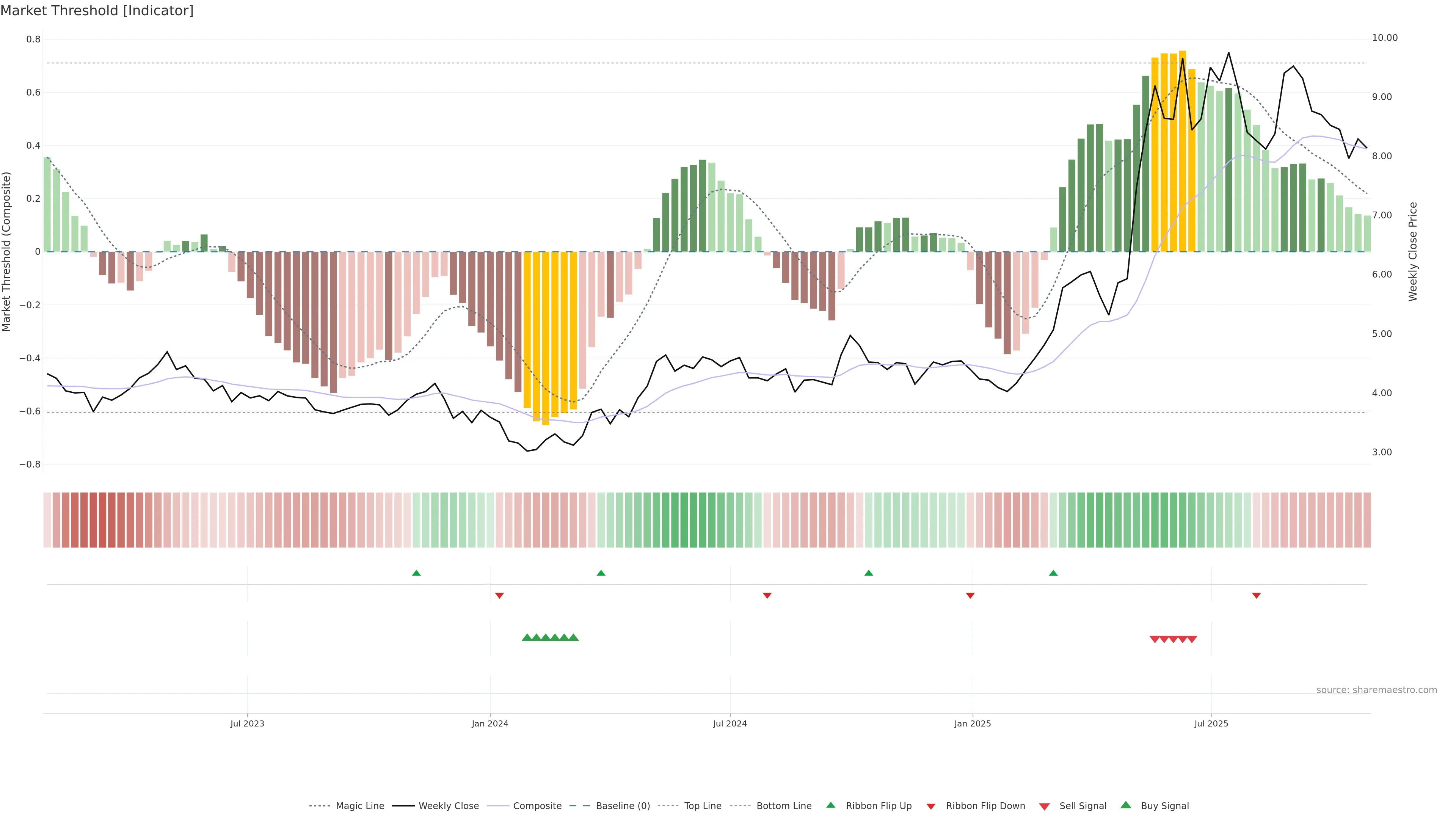Click the rightmost green Ribbon Flip Up marker

pyautogui.click(x=1053, y=573)
